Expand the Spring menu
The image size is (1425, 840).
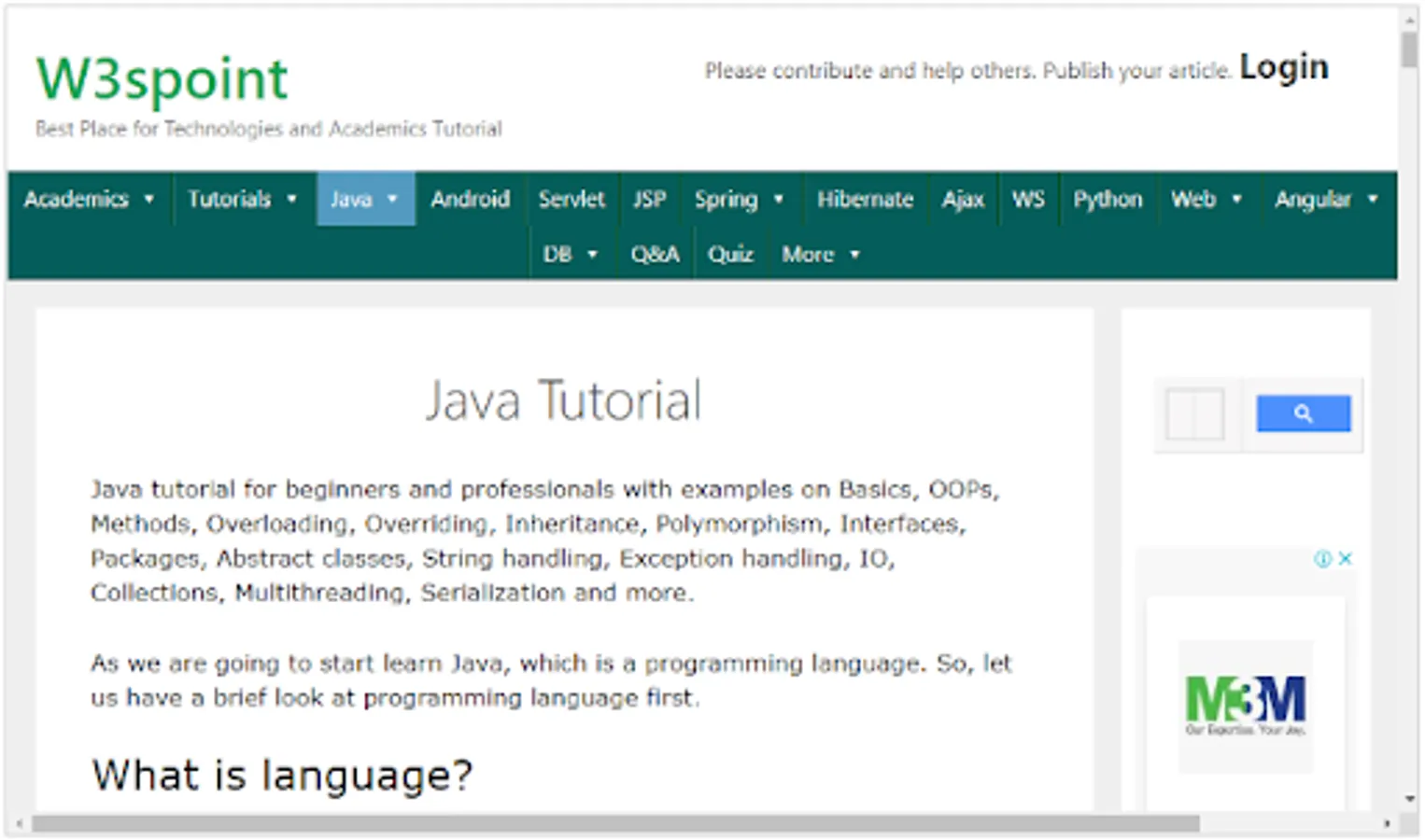pyautogui.click(x=740, y=199)
